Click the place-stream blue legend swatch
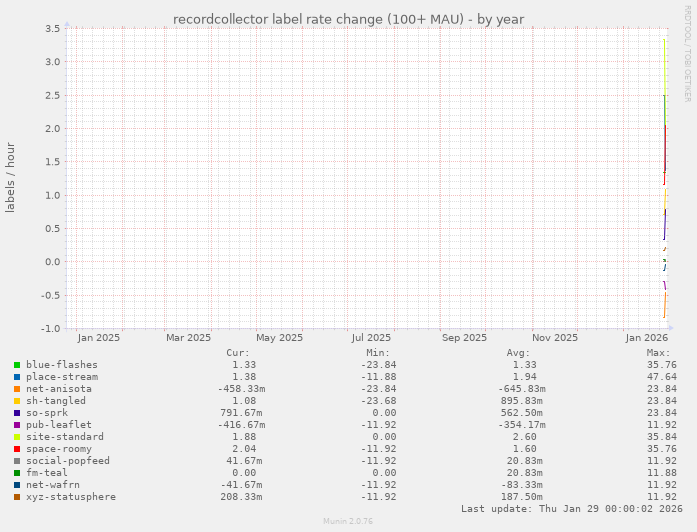Screen dimensions: 697x532 pyautogui.click(x=17, y=377)
